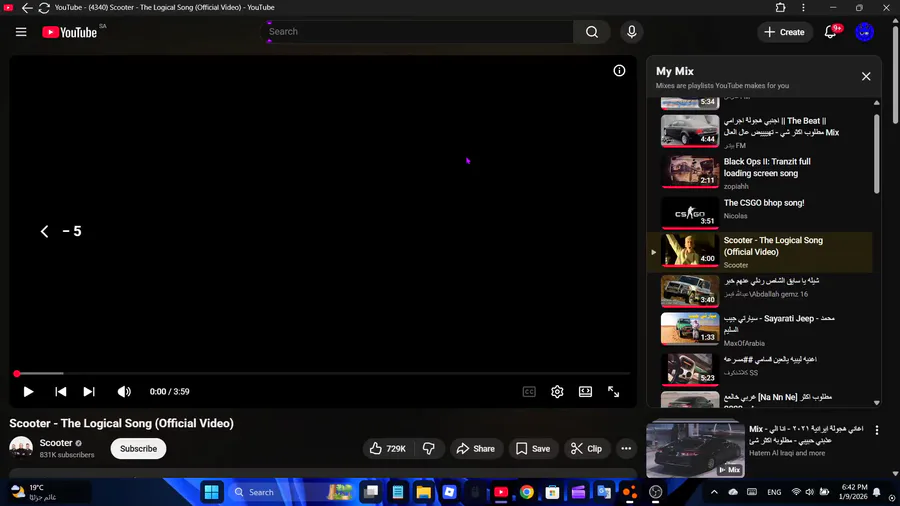Switch the ENG input language

click(x=774, y=492)
